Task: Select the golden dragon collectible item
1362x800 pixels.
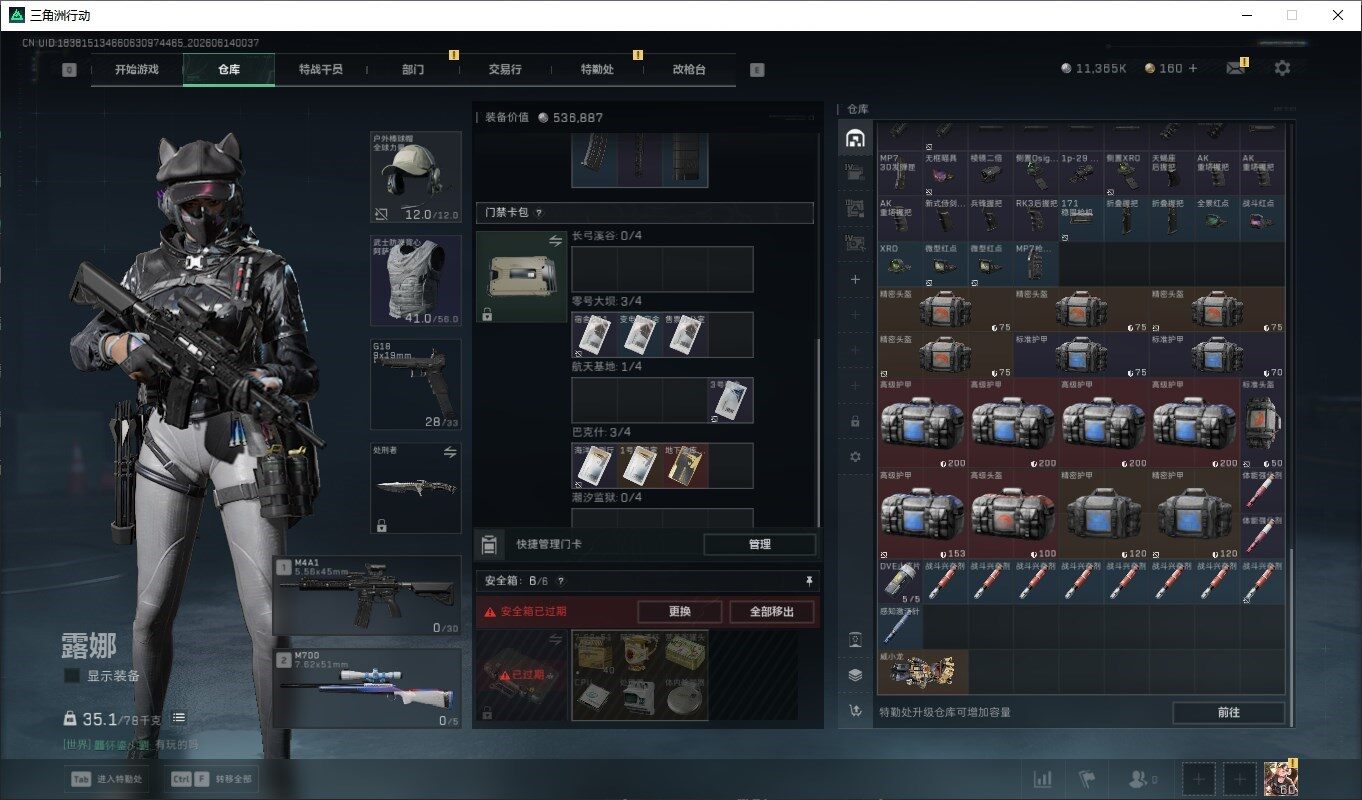Action: pos(923,672)
